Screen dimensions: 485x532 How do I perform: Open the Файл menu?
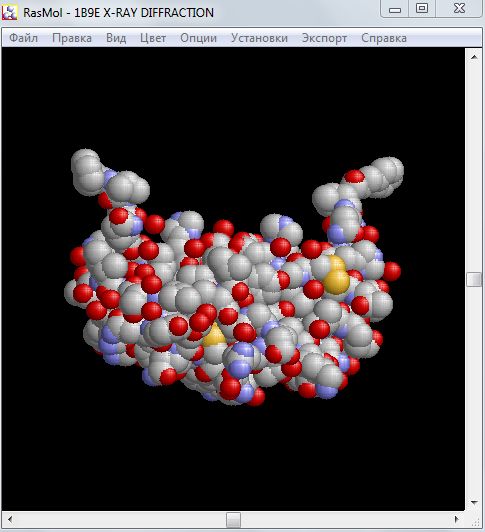pos(23,38)
